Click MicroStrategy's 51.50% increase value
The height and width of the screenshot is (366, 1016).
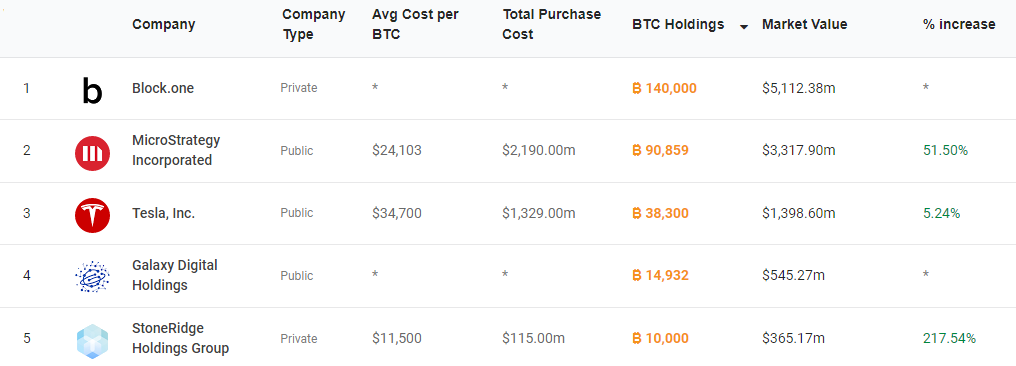tap(945, 150)
